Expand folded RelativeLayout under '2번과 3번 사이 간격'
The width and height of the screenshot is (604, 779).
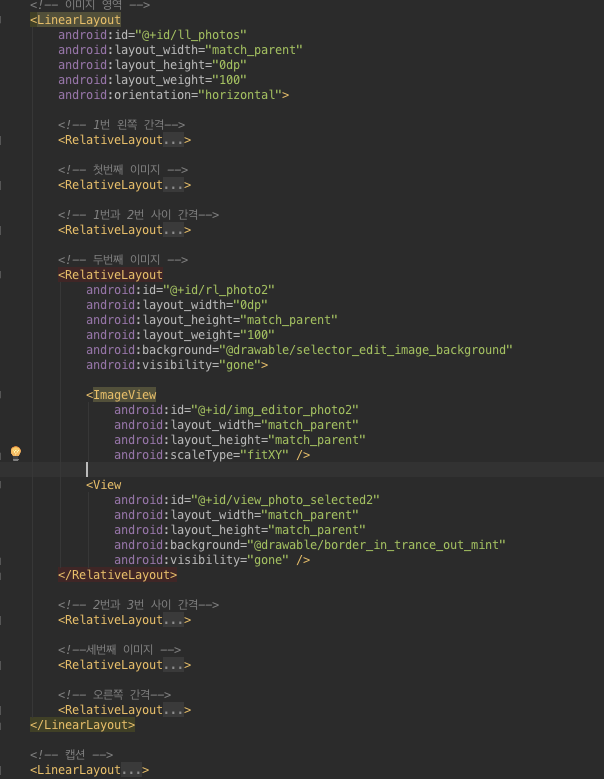tap(173, 620)
